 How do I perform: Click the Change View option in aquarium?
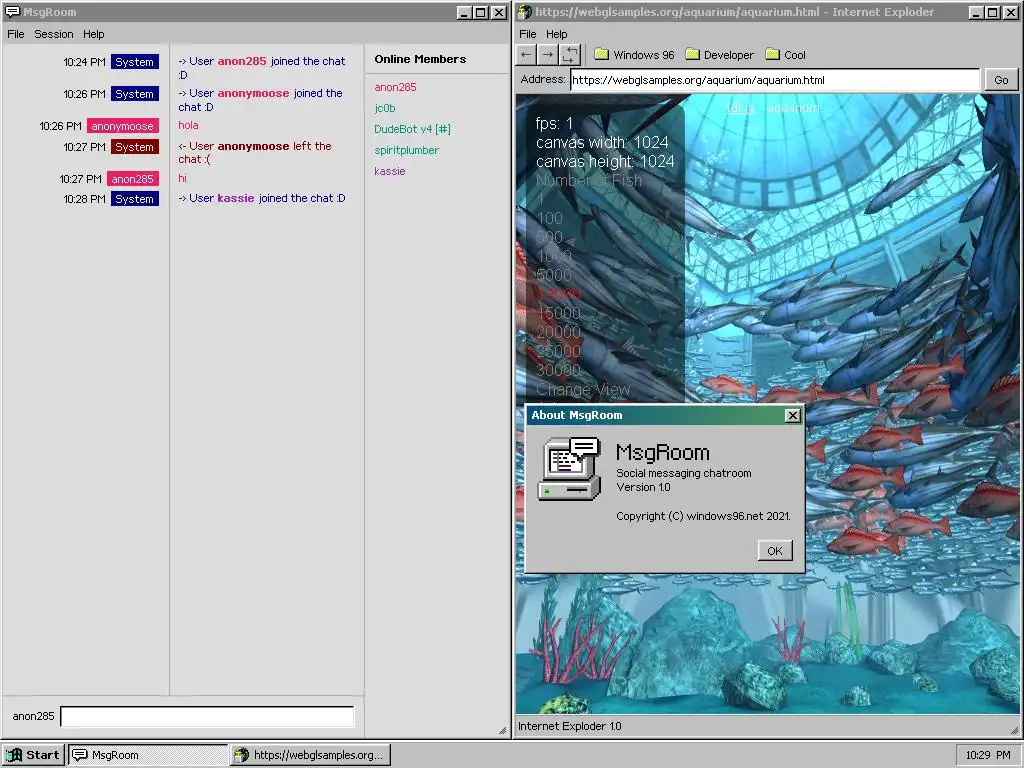click(x=583, y=390)
